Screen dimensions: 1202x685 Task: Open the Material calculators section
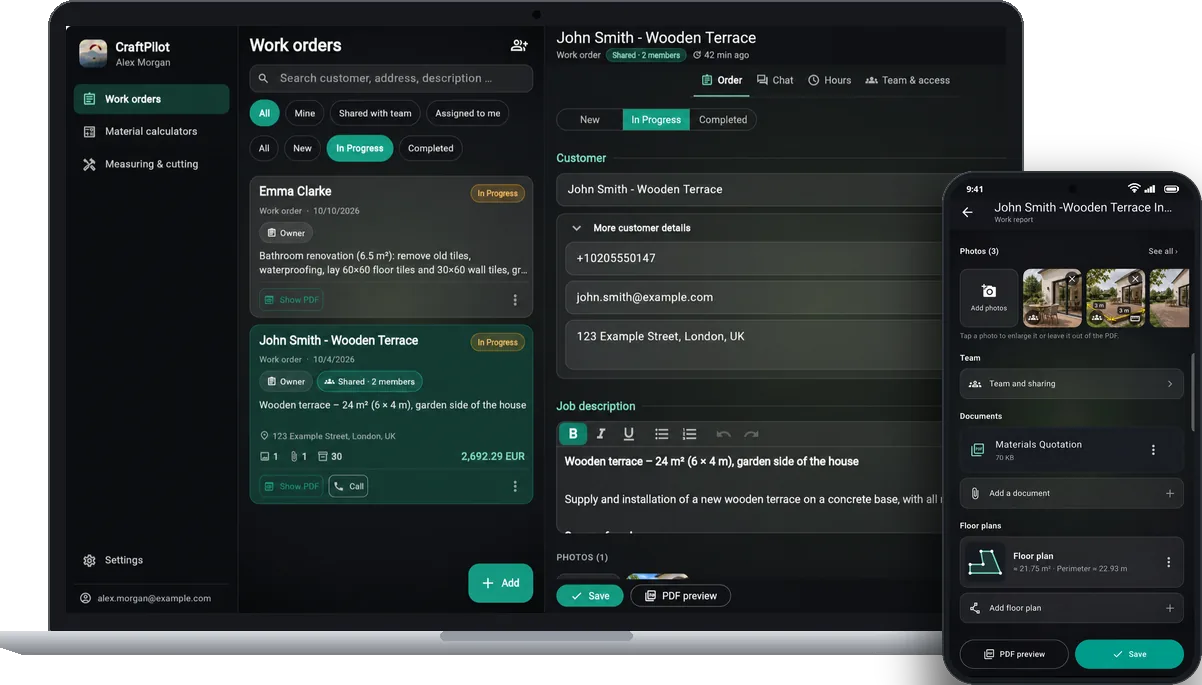point(151,131)
